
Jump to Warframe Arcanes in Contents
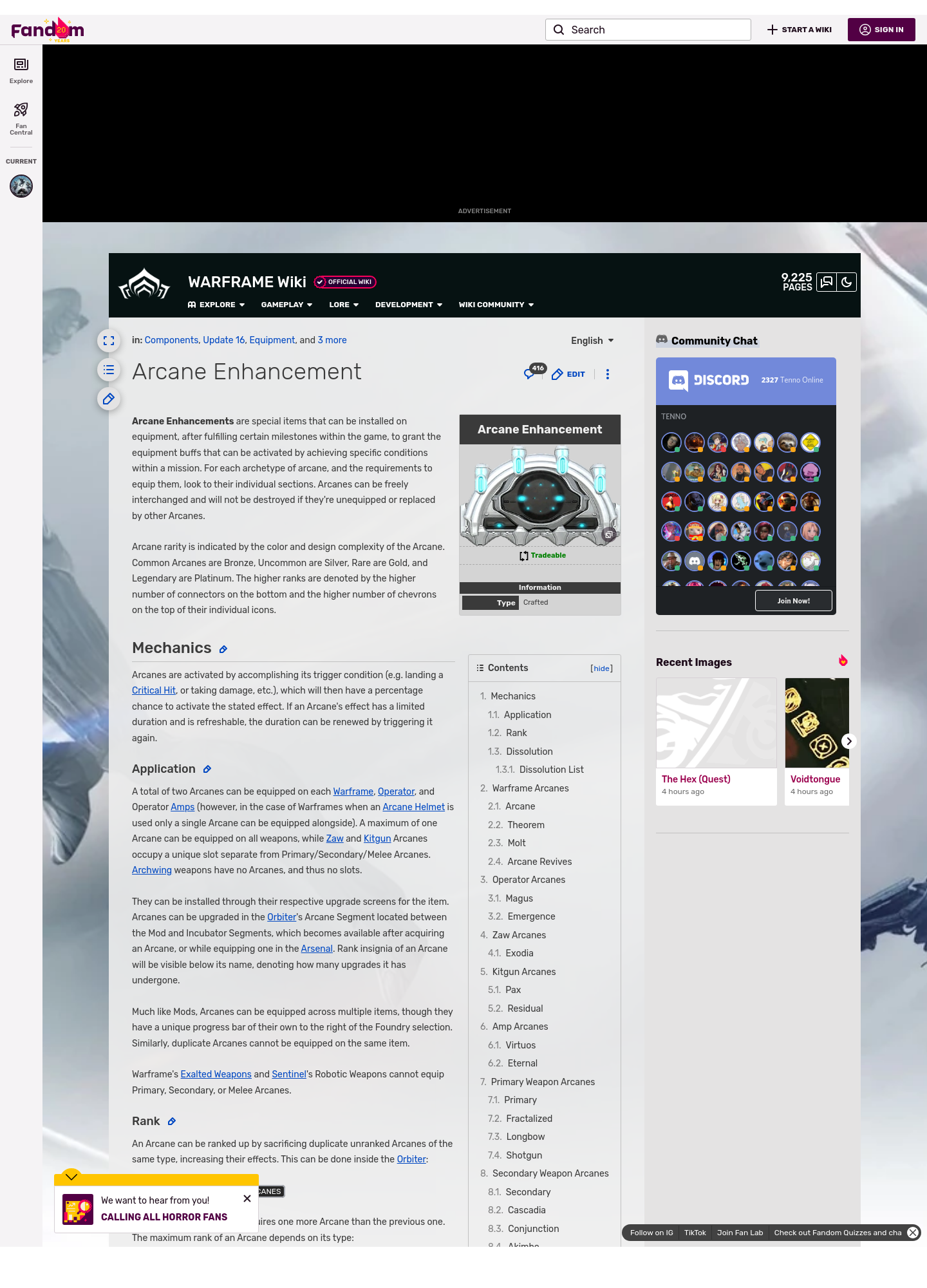[524, 788]
